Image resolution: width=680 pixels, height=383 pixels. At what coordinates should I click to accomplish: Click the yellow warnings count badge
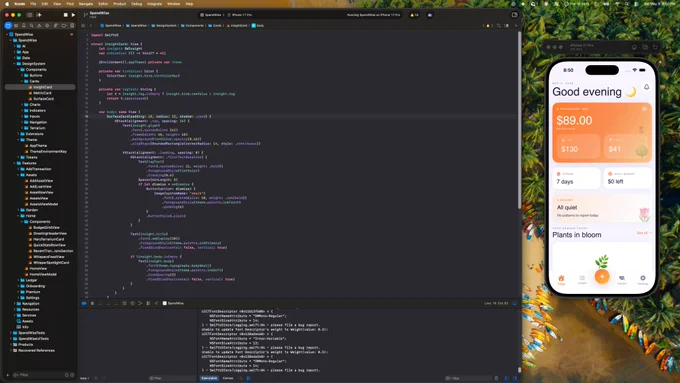point(414,15)
